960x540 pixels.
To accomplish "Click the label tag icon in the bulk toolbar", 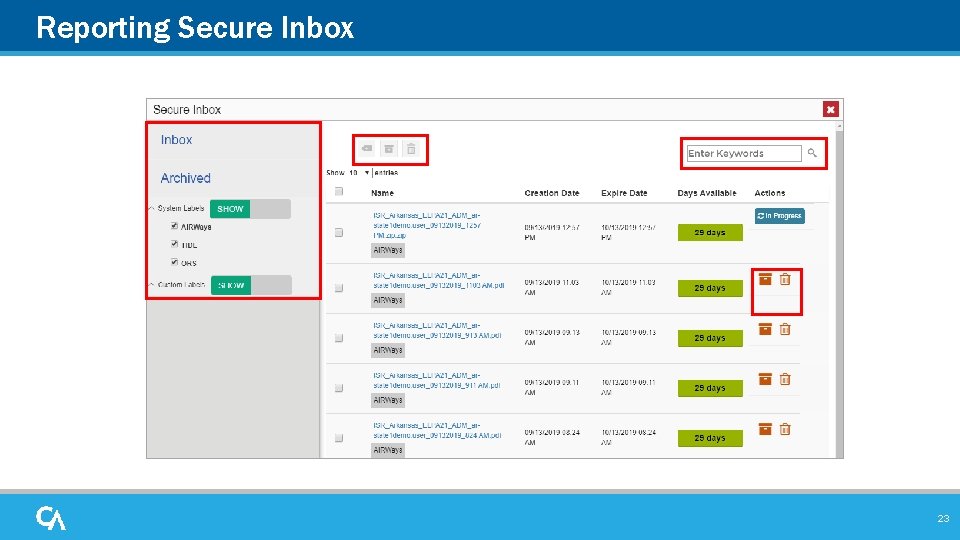I will point(367,149).
